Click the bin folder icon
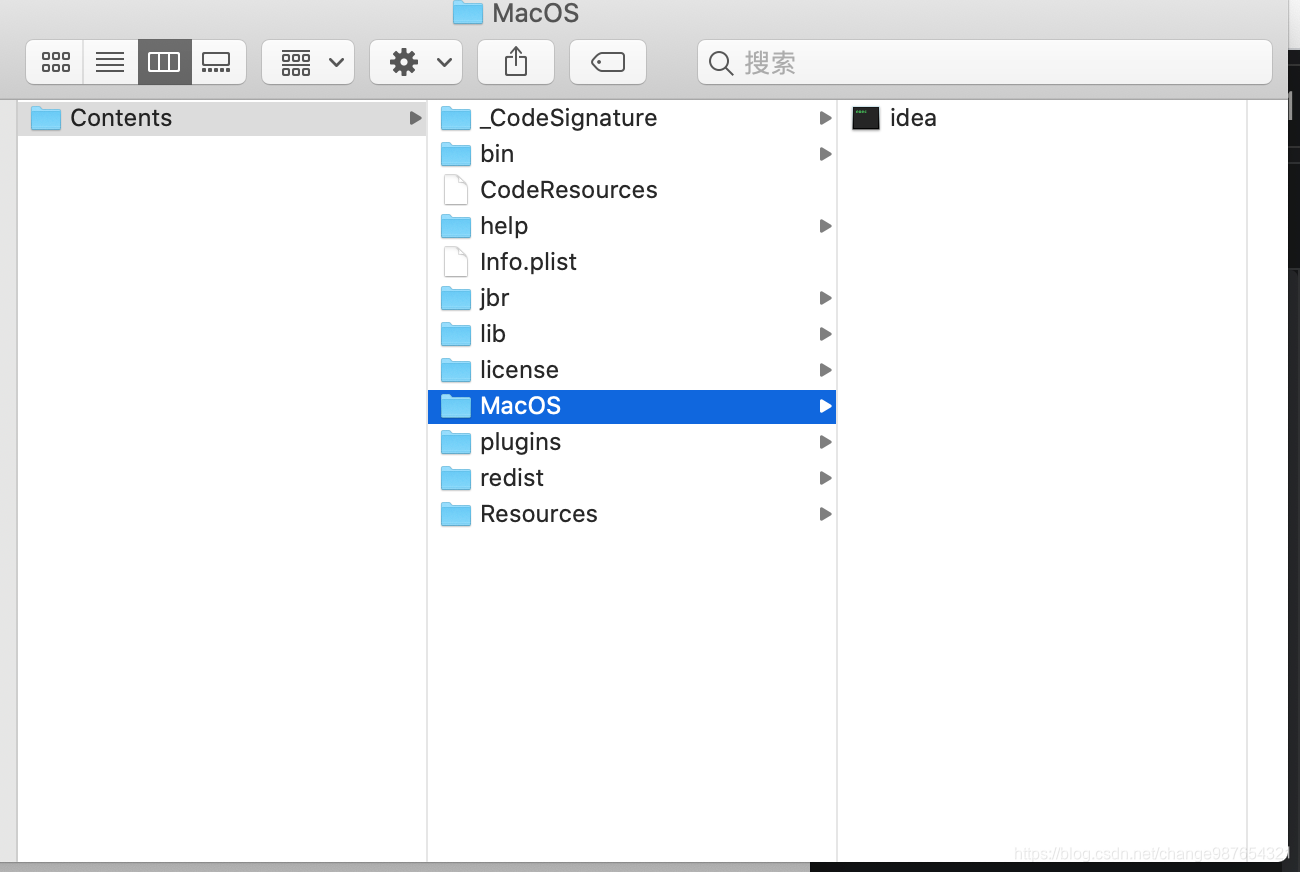The height and width of the screenshot is (872, 1300). coord(456,154)
